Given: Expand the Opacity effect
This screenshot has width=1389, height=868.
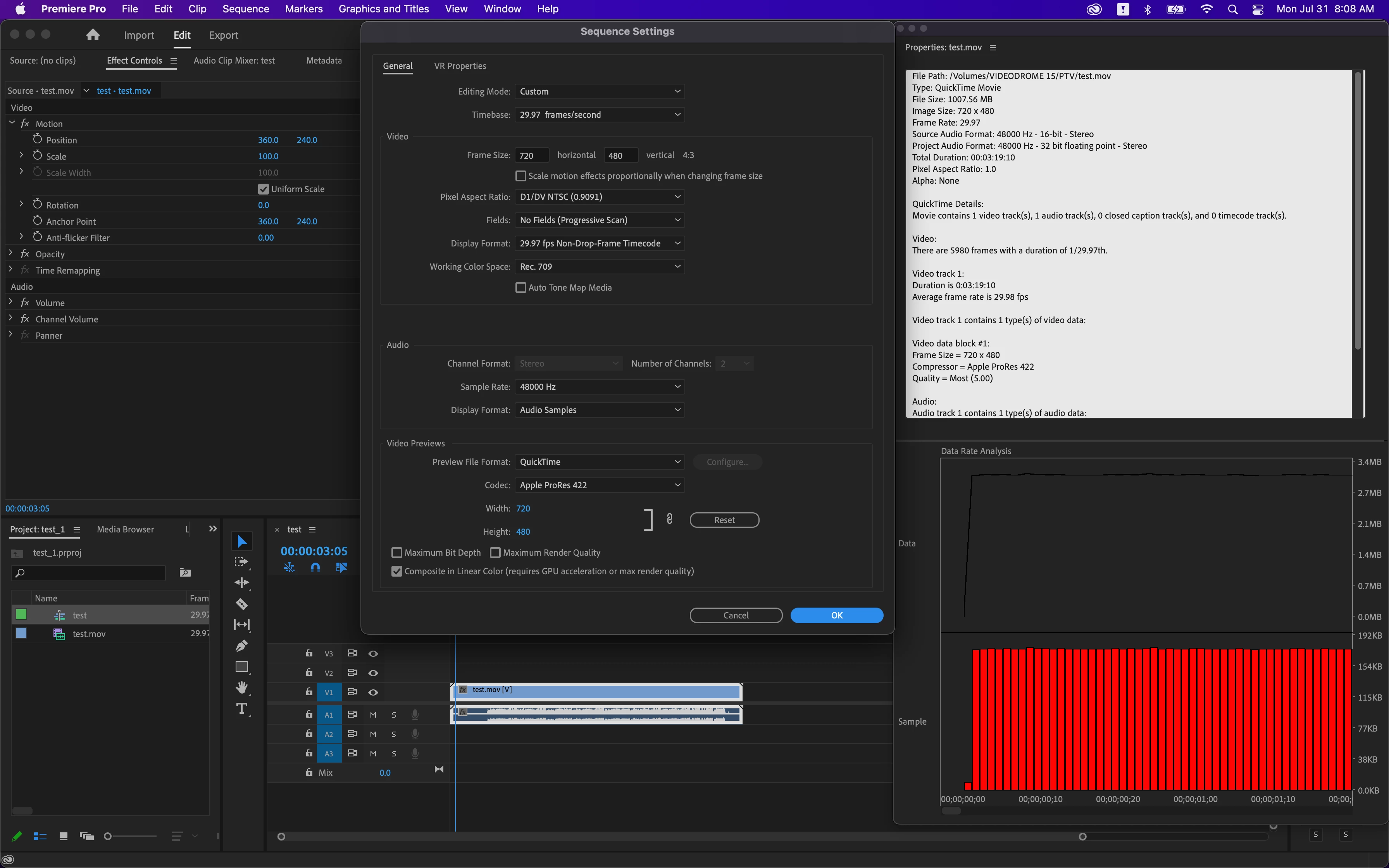Looking at the screenshot, I should 11,253.
